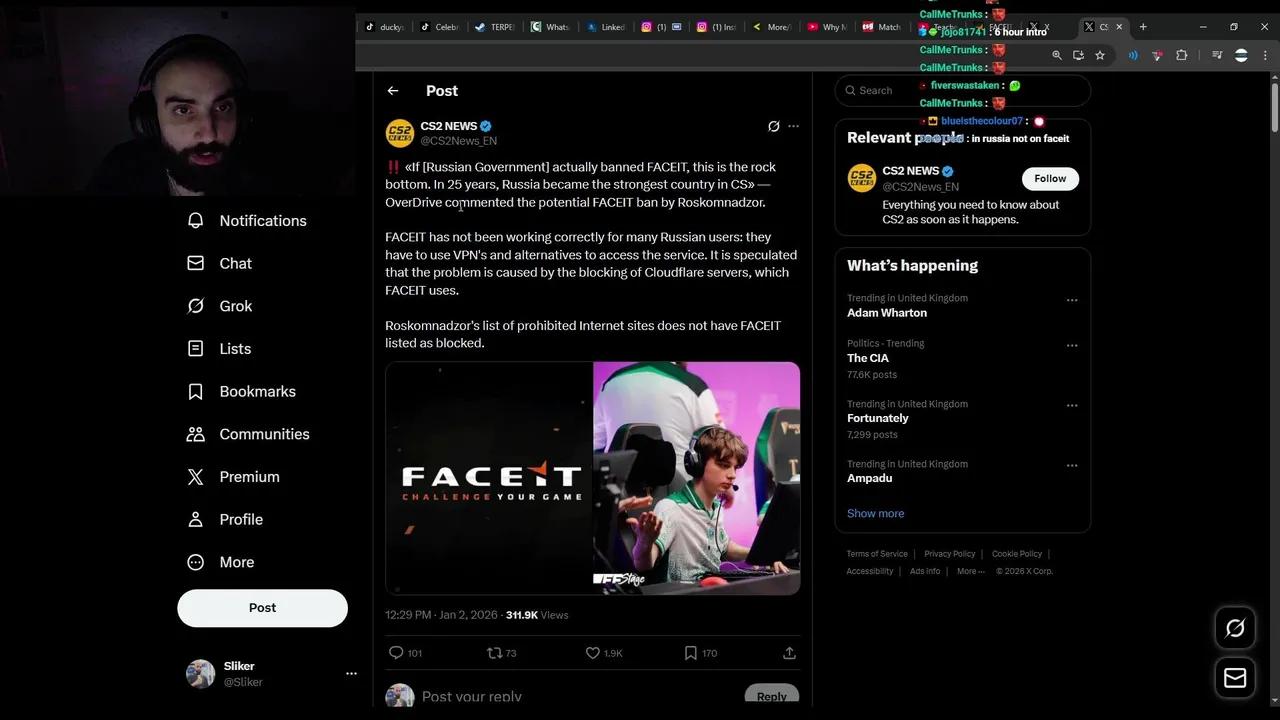Screen dimensions: 1280x720
Task: Open the player photo in the post
Action: click(697, 478)
